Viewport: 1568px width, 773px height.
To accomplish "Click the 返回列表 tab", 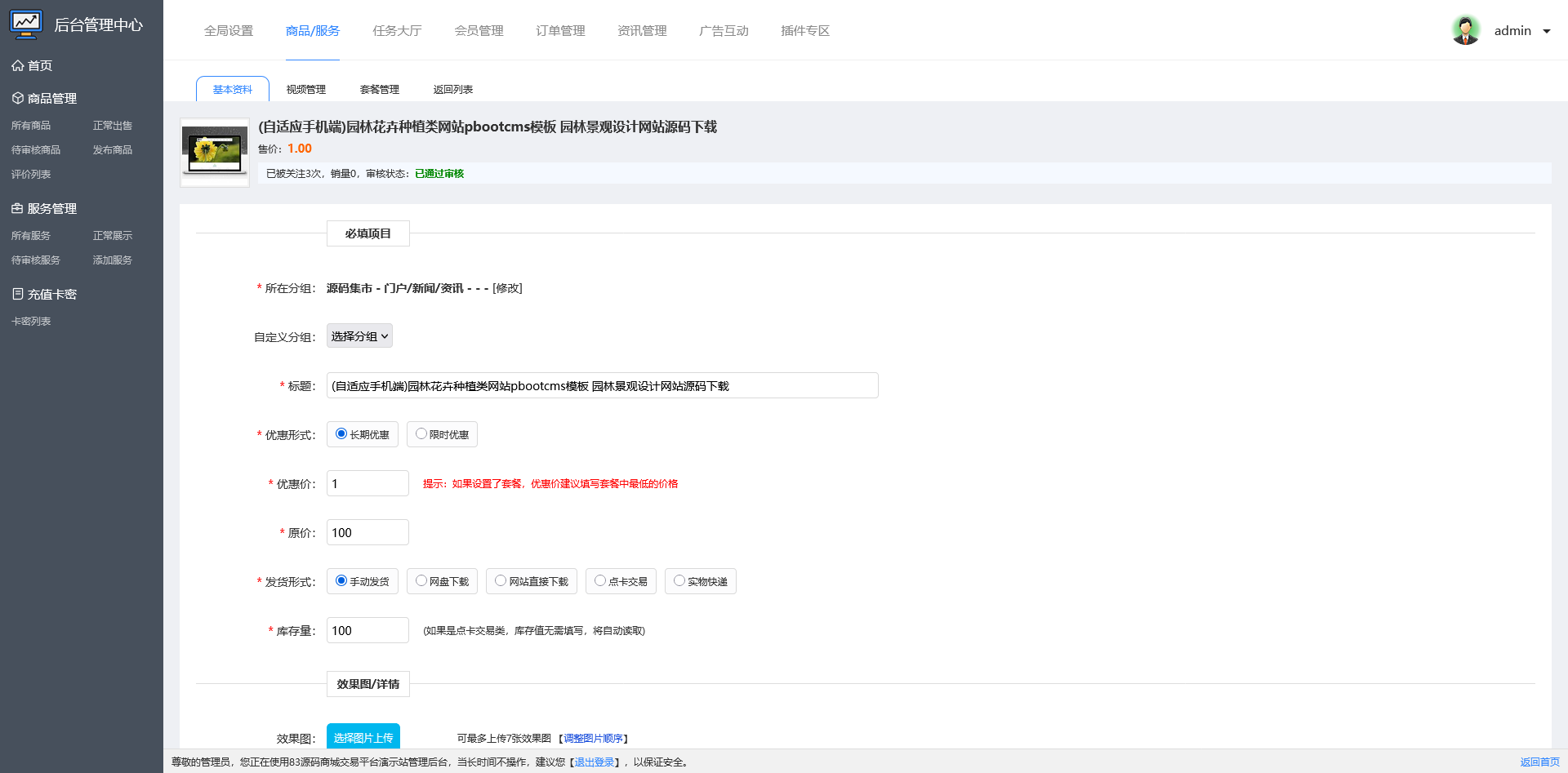I will [453, 89].
